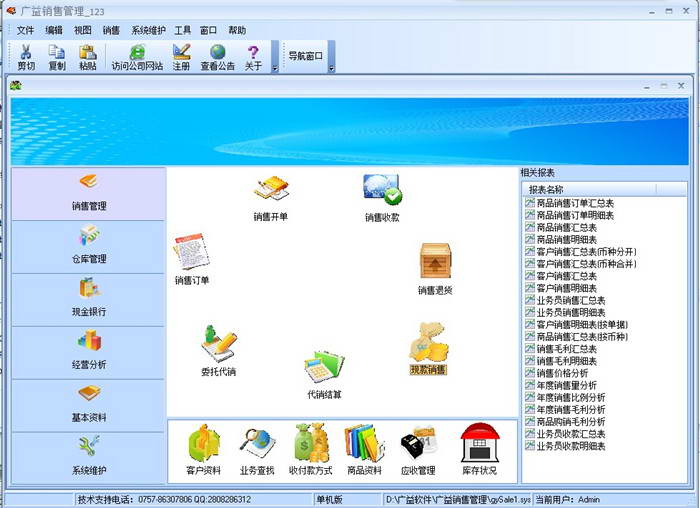Open report 销售价格分析
The image size is (700, 508).
(562, 373)
